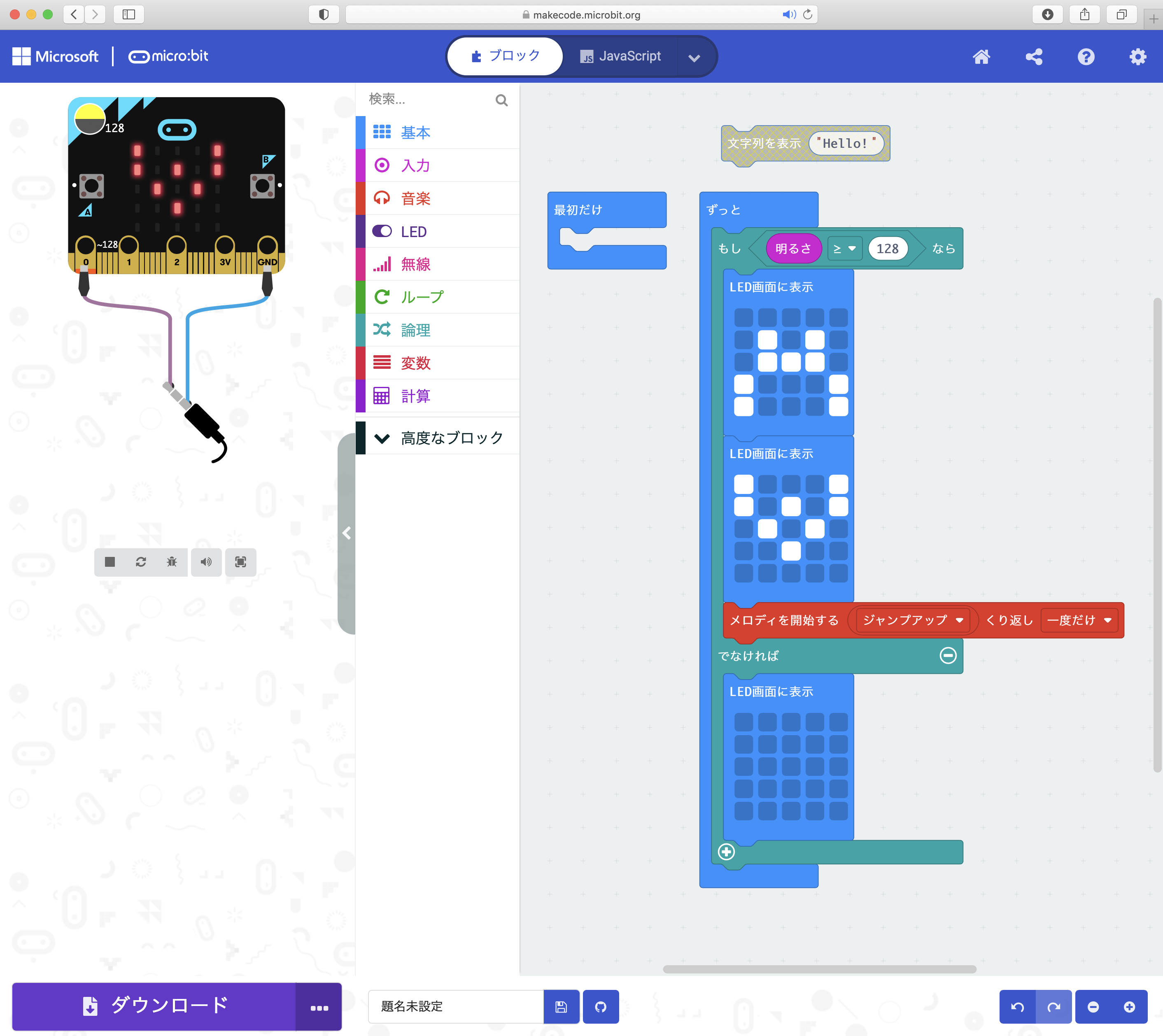Click the ダウンロード download button
The height and width of the screenshot is (1036, 1163).
154,1006
